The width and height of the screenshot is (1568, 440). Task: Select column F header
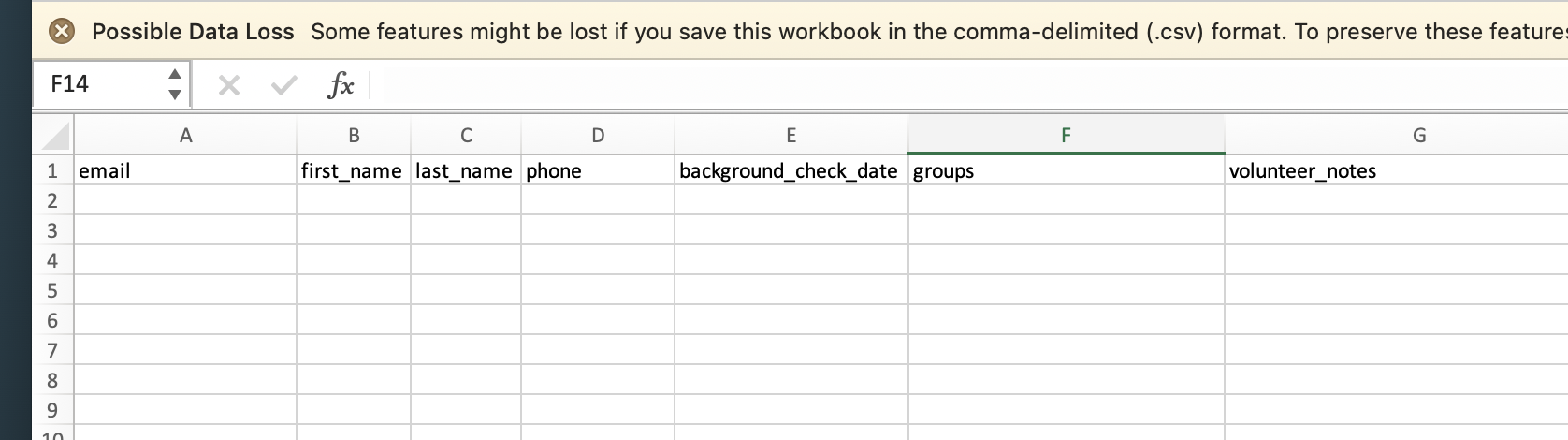tap(1066, 136)
